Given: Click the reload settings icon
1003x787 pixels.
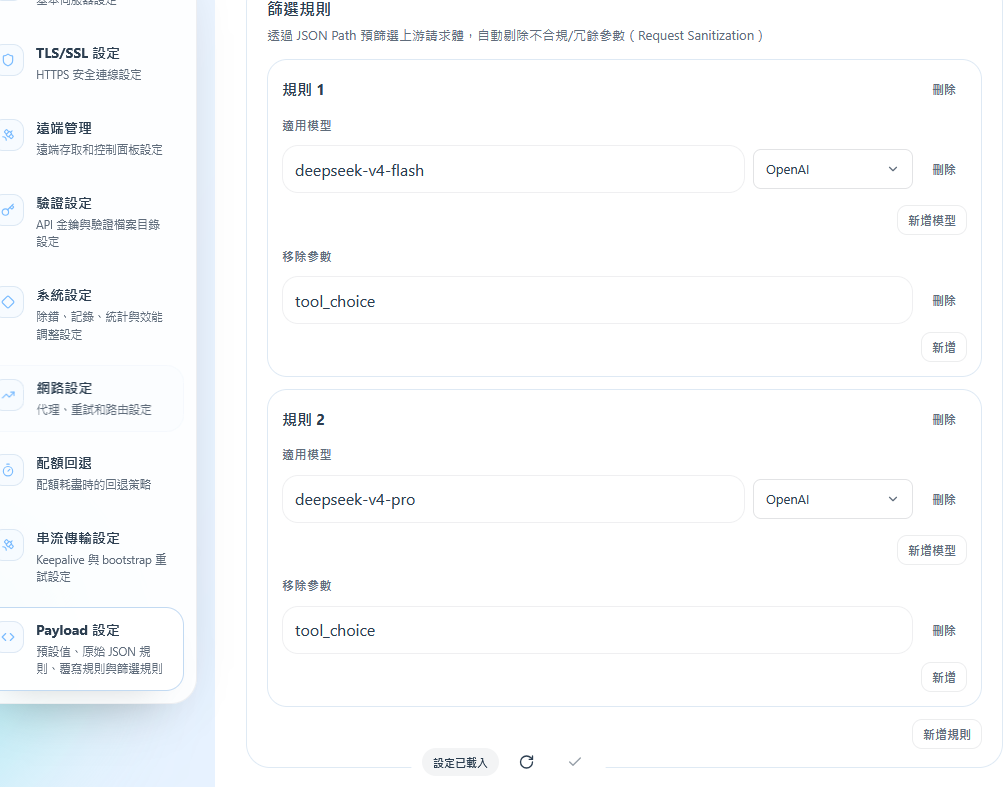Looking at the screenshot, I should (526, 762).
